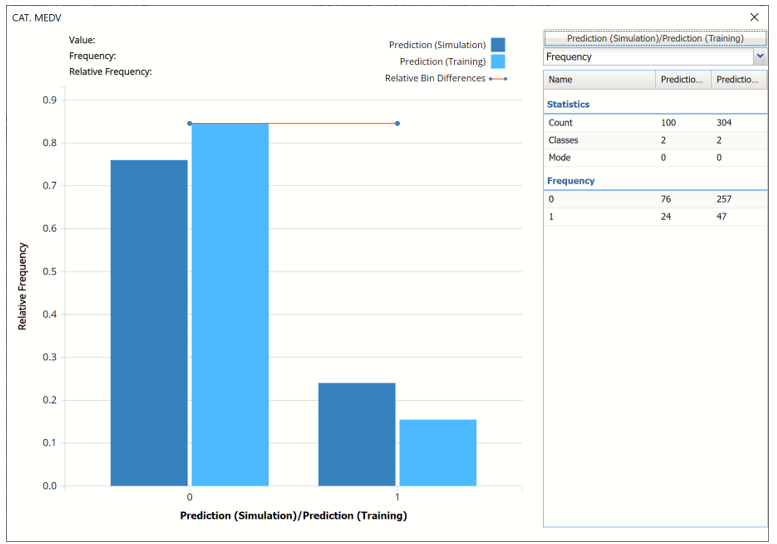
Task: Click the dark blue Prediction (Simulation) legend swatch
Action: click(x=498, y=45)
